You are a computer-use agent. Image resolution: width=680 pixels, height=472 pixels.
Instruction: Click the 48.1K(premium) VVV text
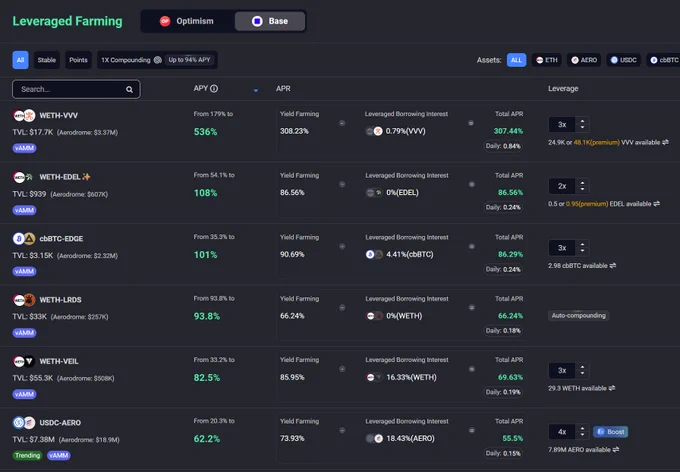pos(597,142)
